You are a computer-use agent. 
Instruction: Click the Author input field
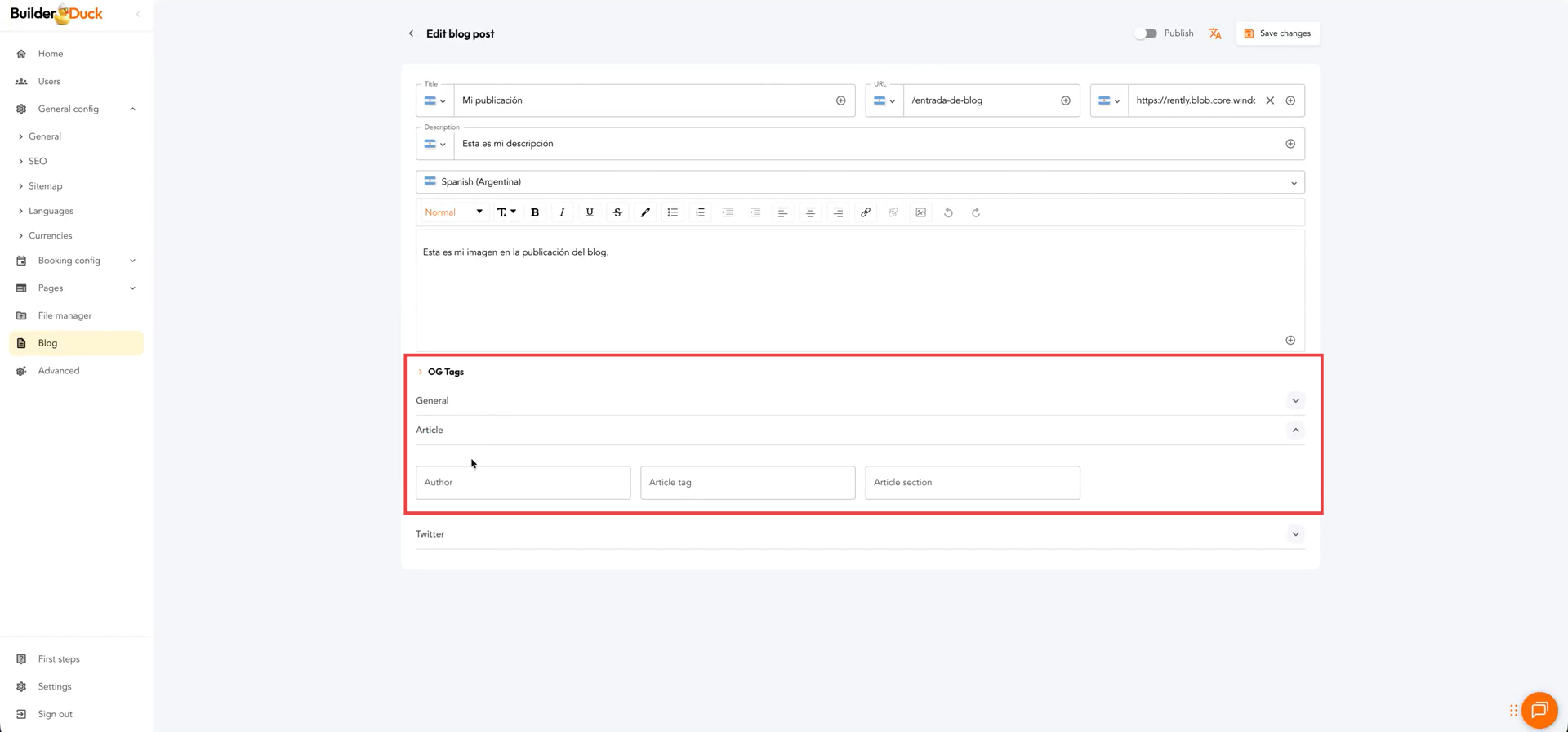[523, 483]
